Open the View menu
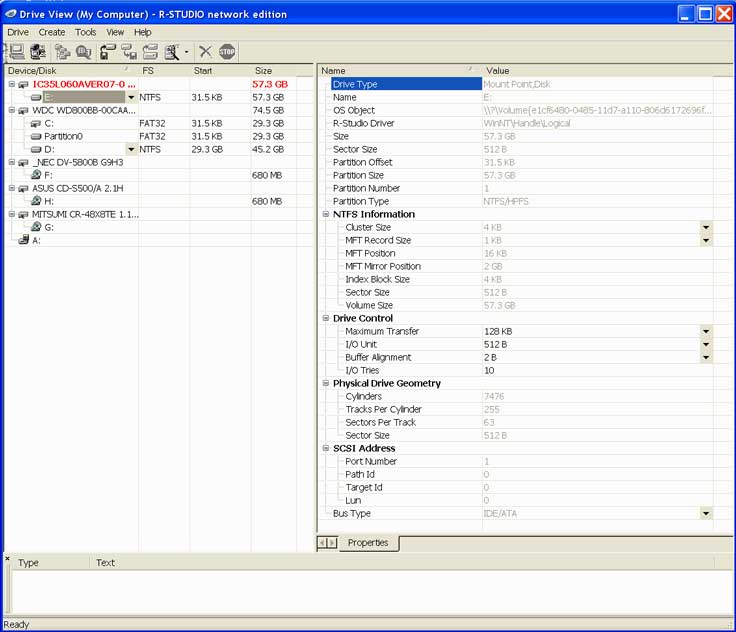Screen dimensions: 736x632 tap(115, 32)
